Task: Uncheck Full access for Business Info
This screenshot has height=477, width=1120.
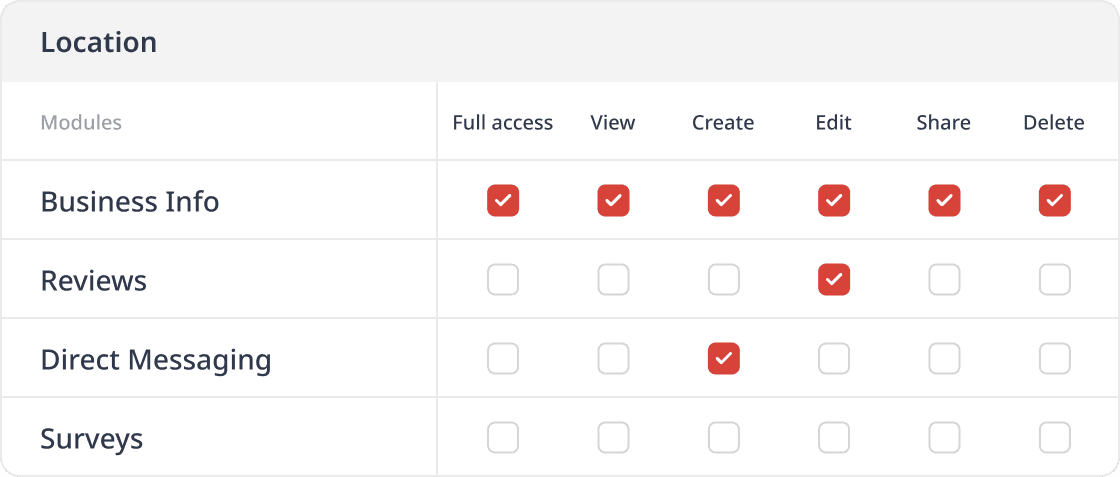Action: [x=503, y=201]
